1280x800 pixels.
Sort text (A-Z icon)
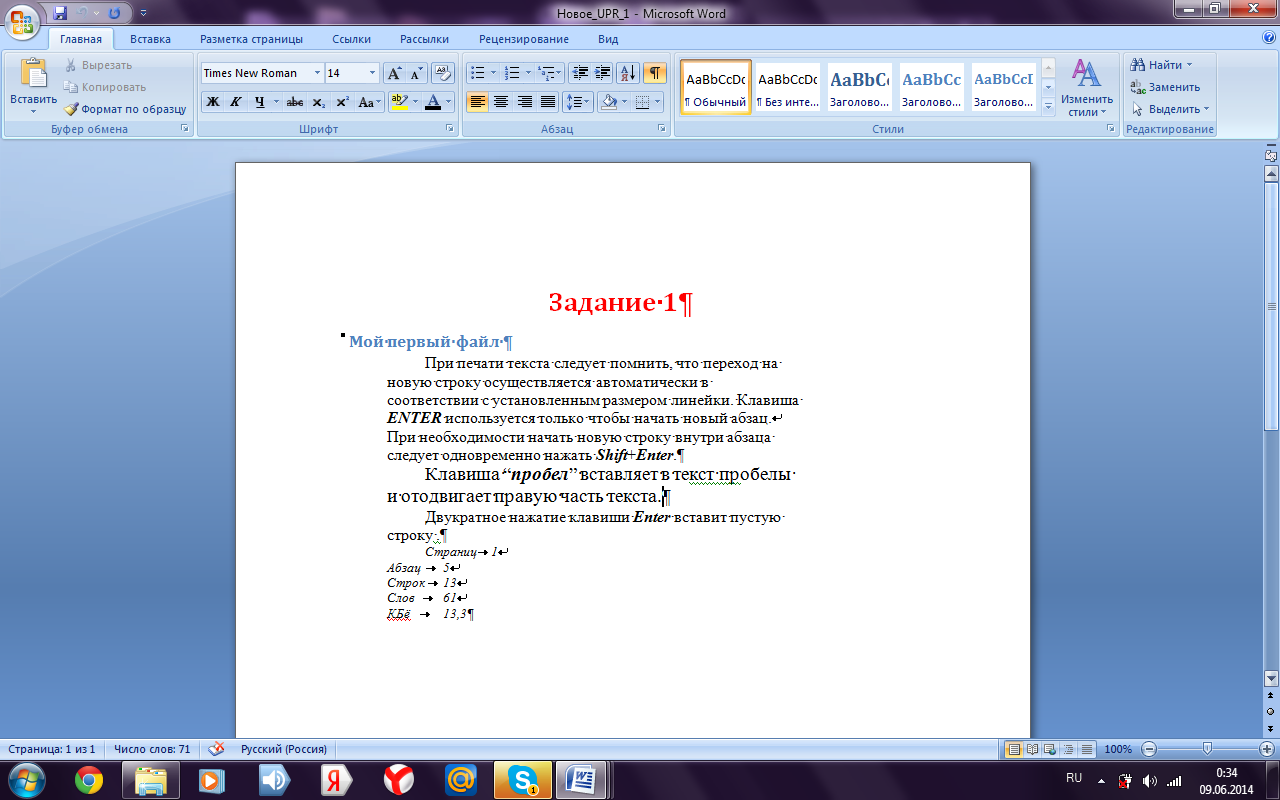[628, 73]
